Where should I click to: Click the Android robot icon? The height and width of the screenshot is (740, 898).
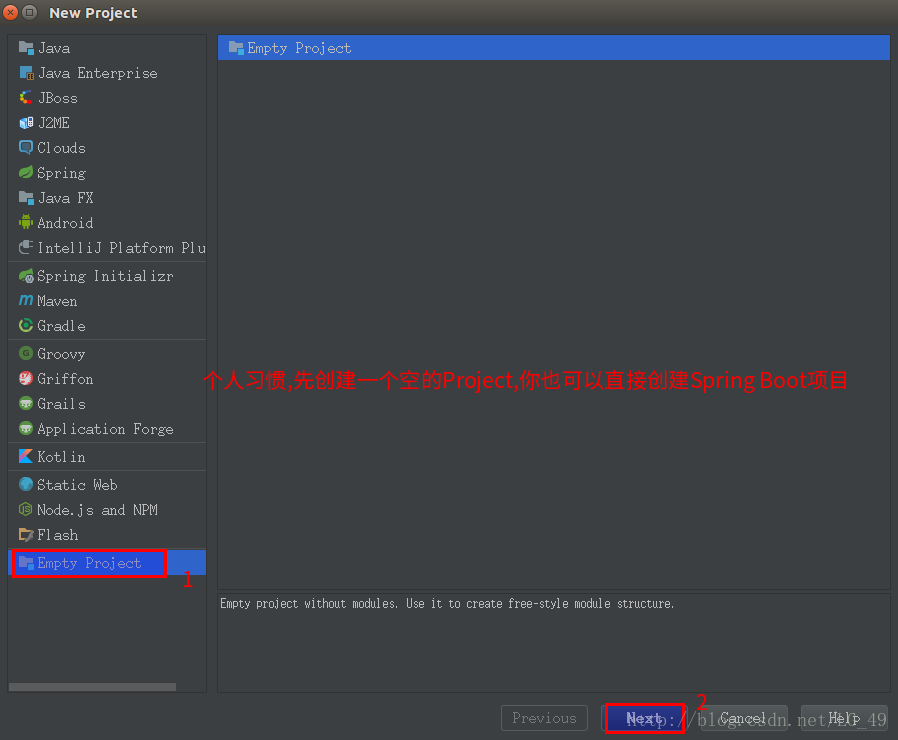point(26,222)
